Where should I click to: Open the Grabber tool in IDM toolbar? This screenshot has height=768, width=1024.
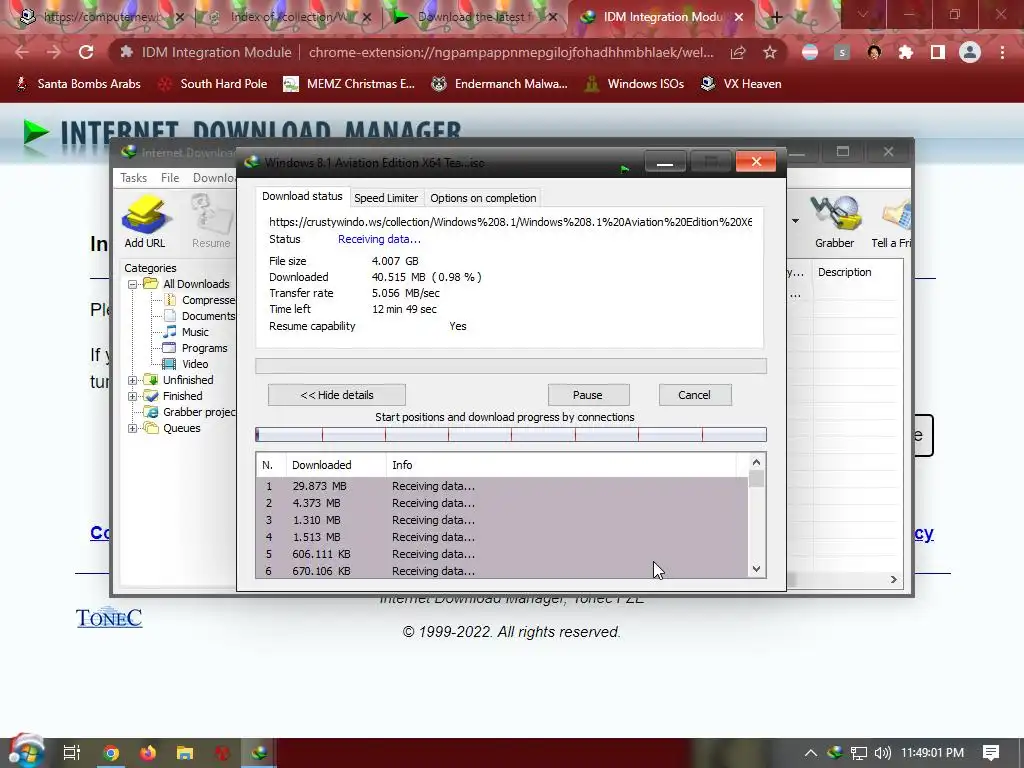pos(834,221)
